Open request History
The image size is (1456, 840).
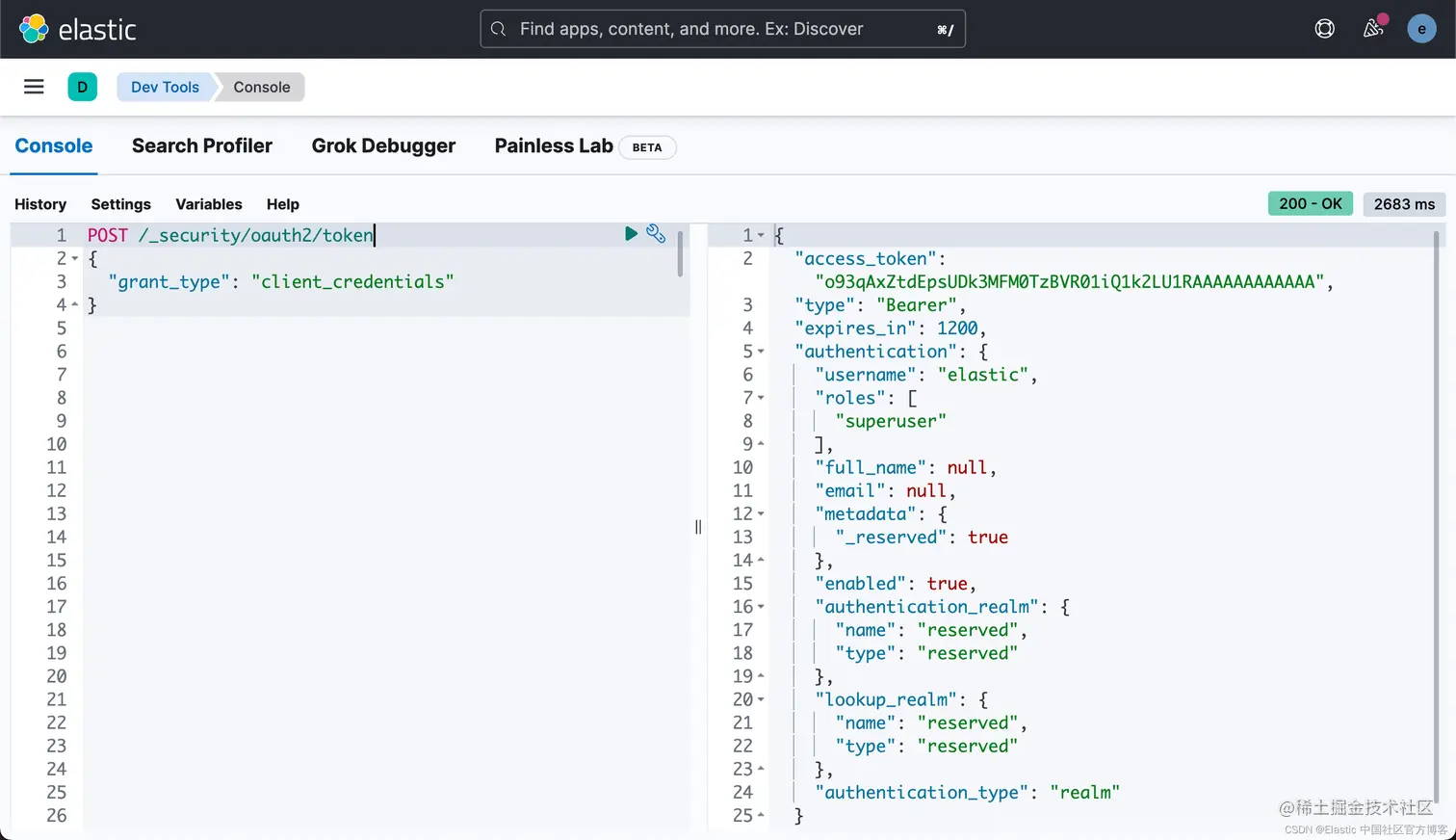pyautogui.click(x=40, y=204)
